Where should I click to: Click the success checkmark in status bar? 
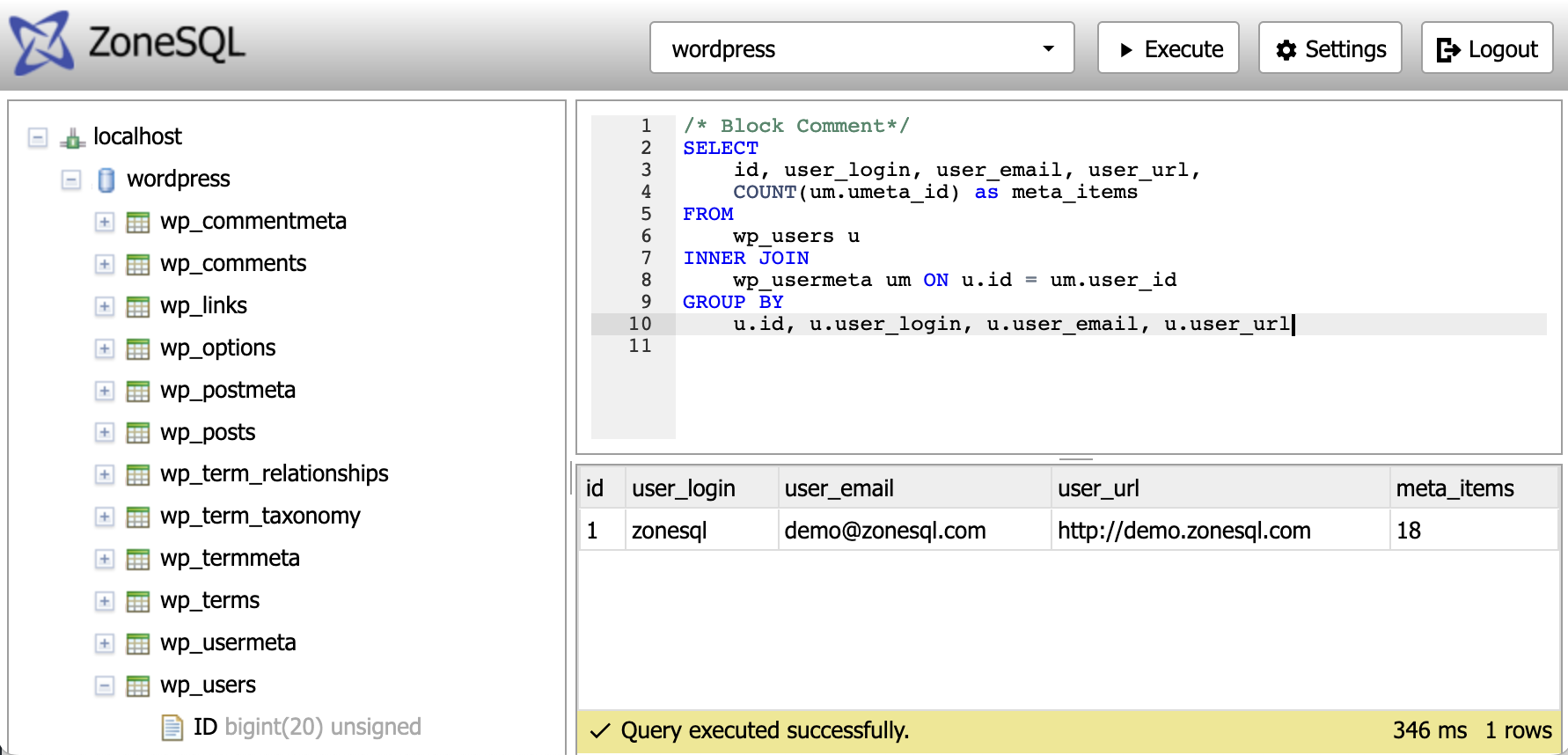click(600, 730)
